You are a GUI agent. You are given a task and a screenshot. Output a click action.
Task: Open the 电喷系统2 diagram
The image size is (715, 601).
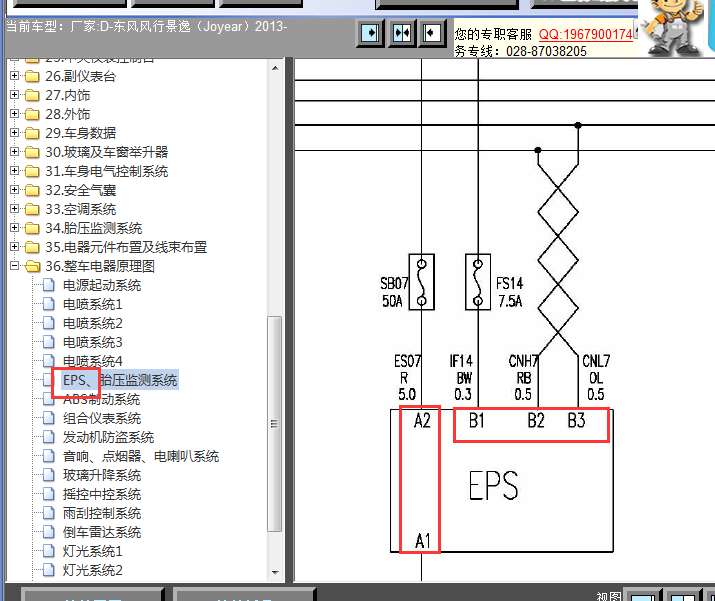tap(93, 323)
